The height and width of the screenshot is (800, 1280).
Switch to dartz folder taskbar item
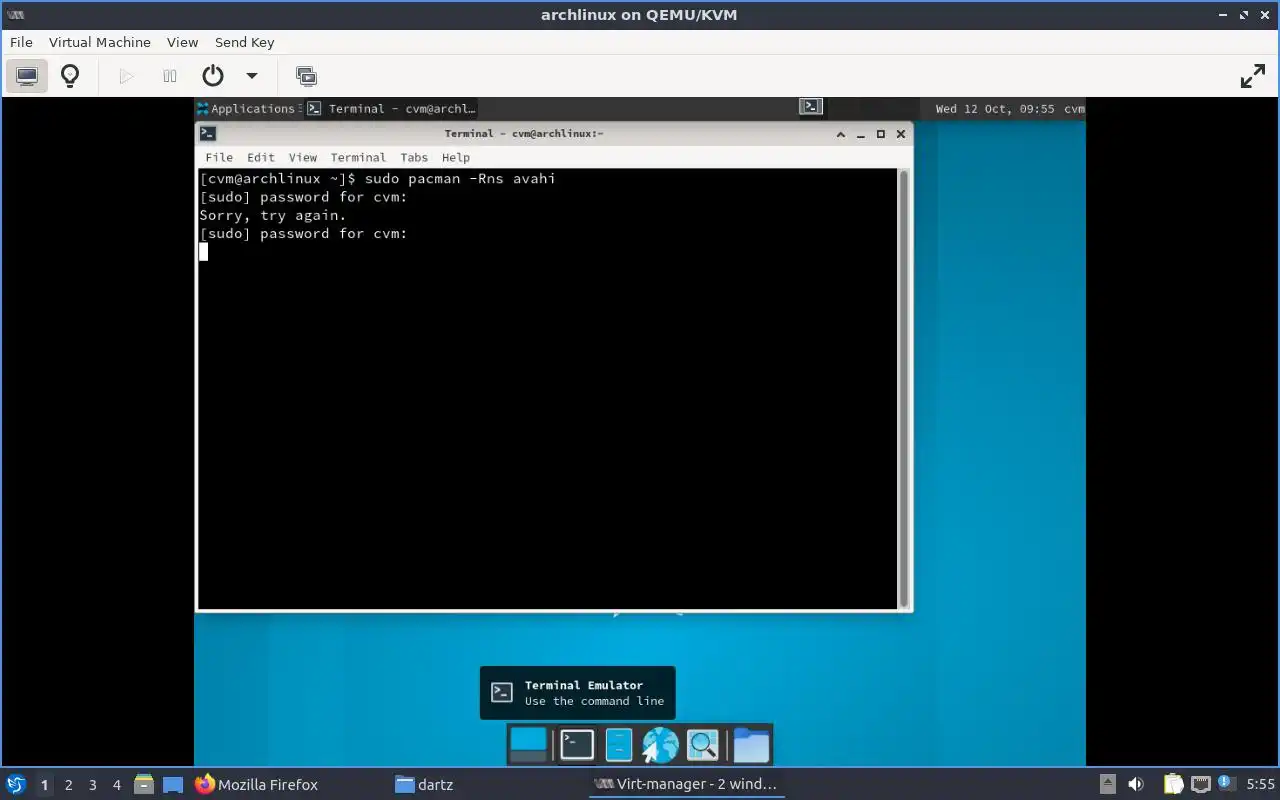pos(424,784)
